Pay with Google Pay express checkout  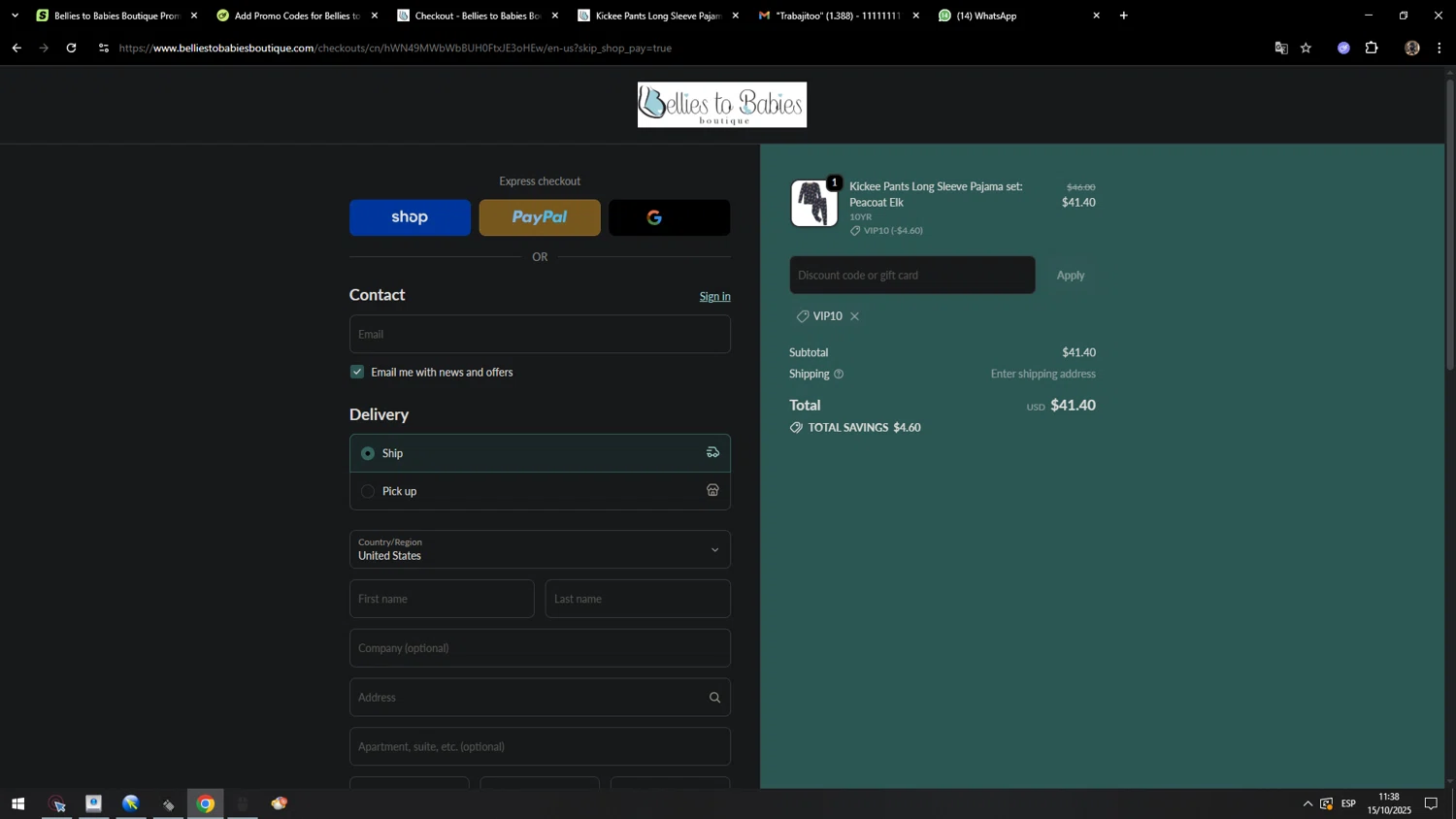(x=670, y=217)
